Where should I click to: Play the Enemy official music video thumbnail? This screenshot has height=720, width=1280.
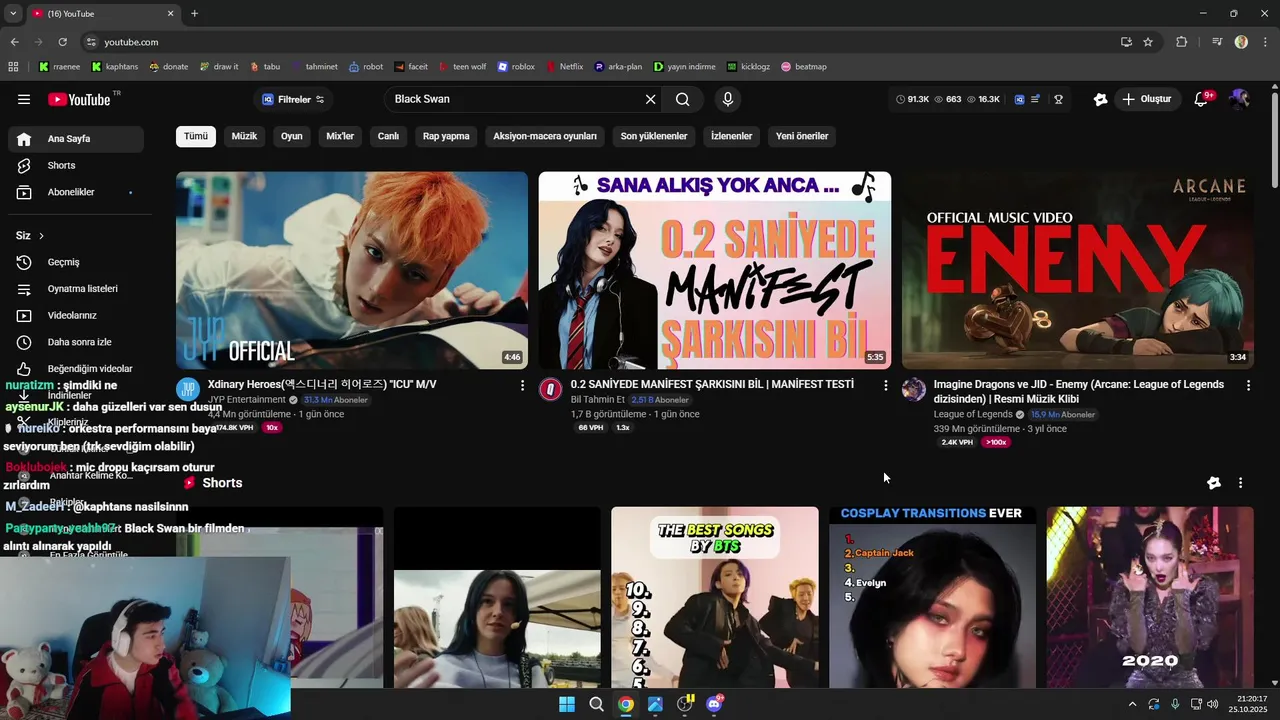pyautogui.click(x=1078, y=270)
